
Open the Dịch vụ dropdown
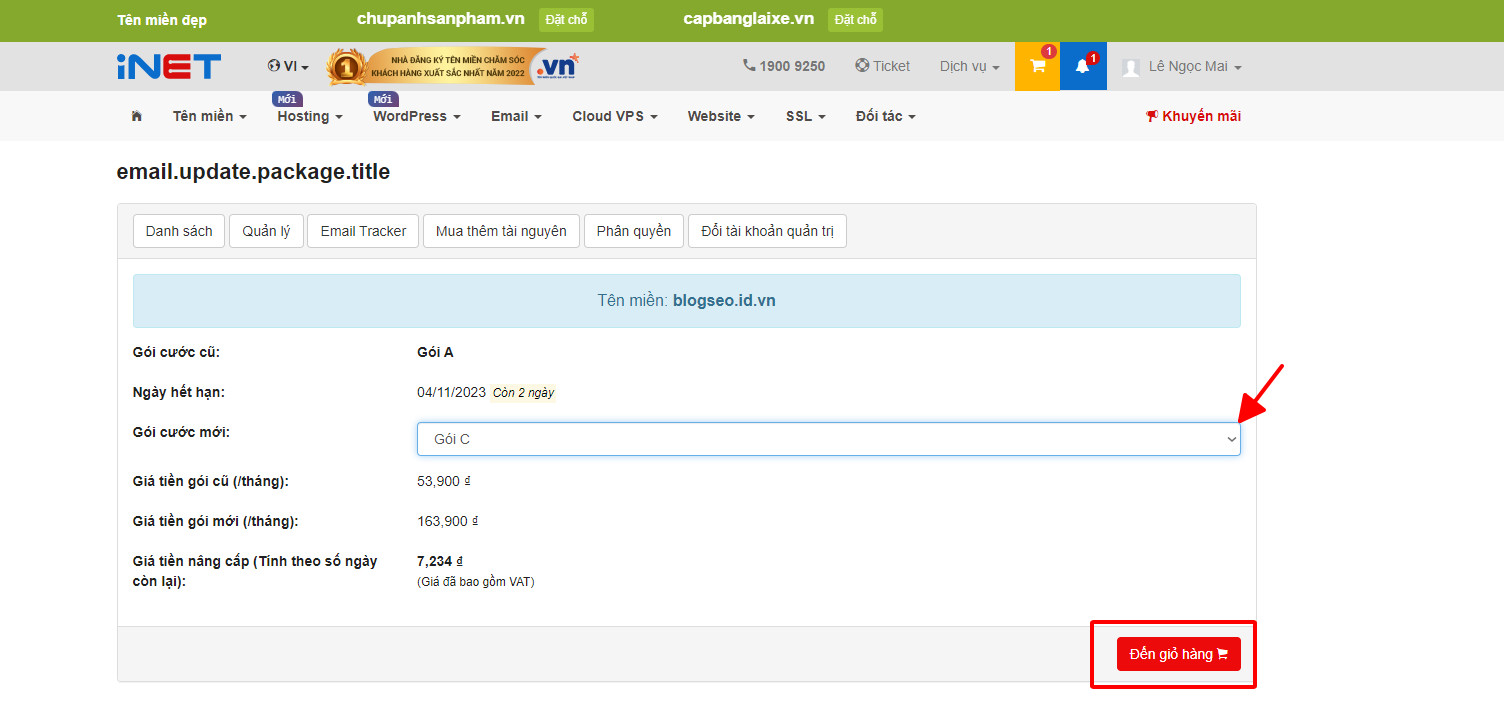(x=967, y=66)
